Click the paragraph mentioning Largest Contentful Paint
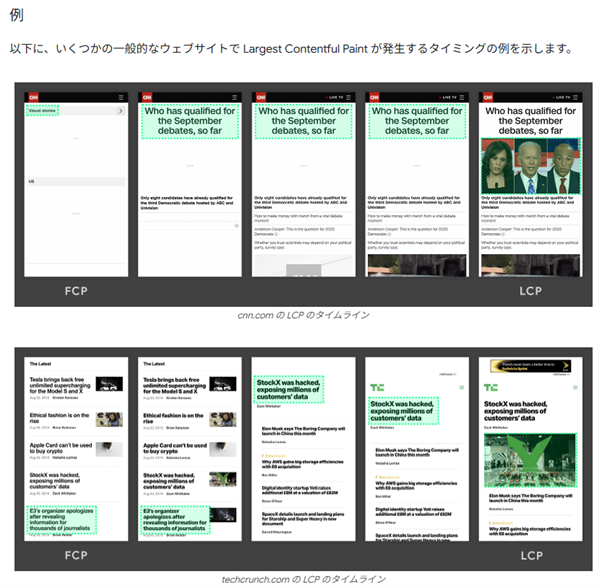 click(291, 49)
